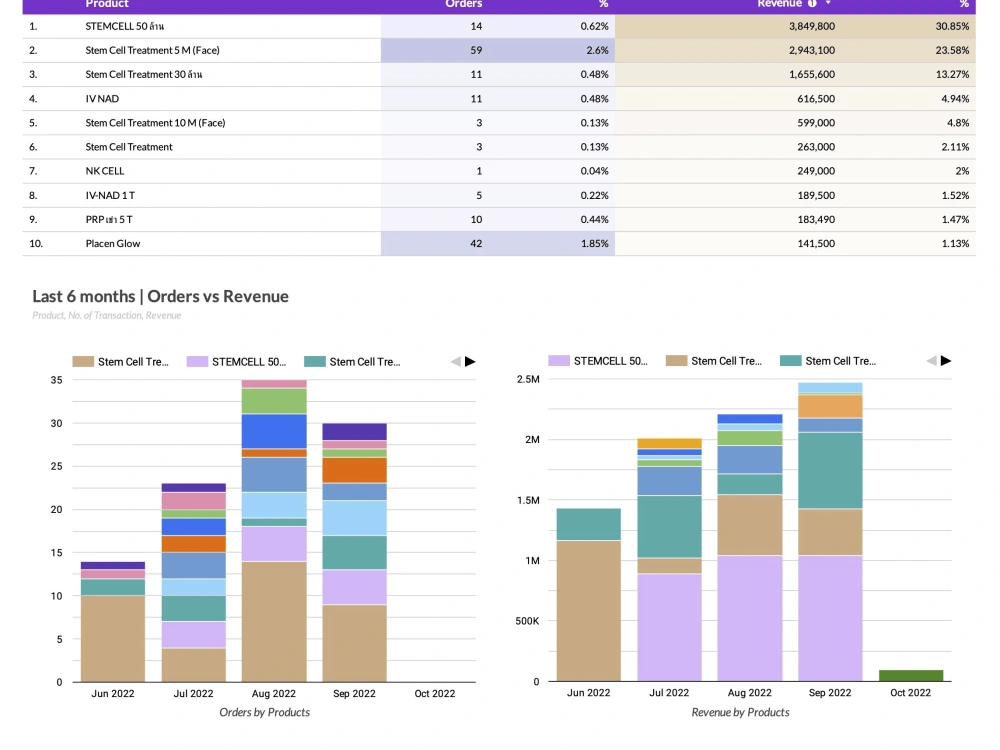This screenshot has height=750, width=1000.
Task: Click the tan Stem Cell Tre... legend swatch in Orders chart
Action: tap(83, 362)
